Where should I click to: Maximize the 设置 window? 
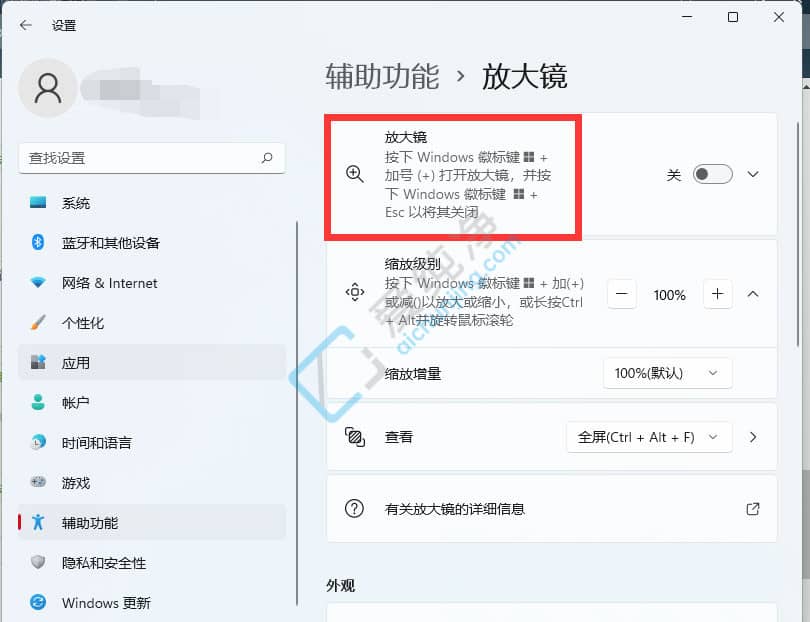click(x=733, y=17)
